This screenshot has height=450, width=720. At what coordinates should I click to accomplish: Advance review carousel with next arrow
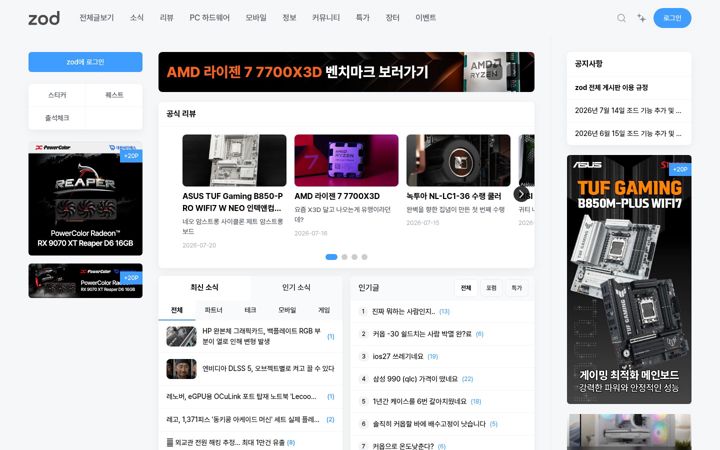click(521, 194)
